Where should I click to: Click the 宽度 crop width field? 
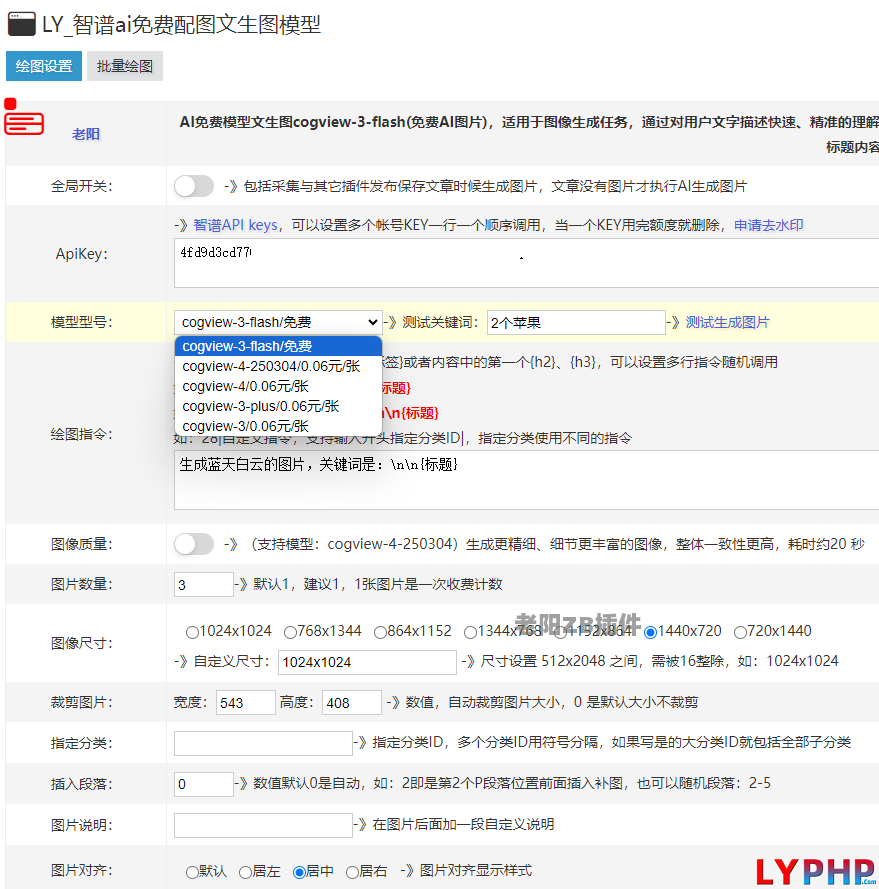(246, 702)
